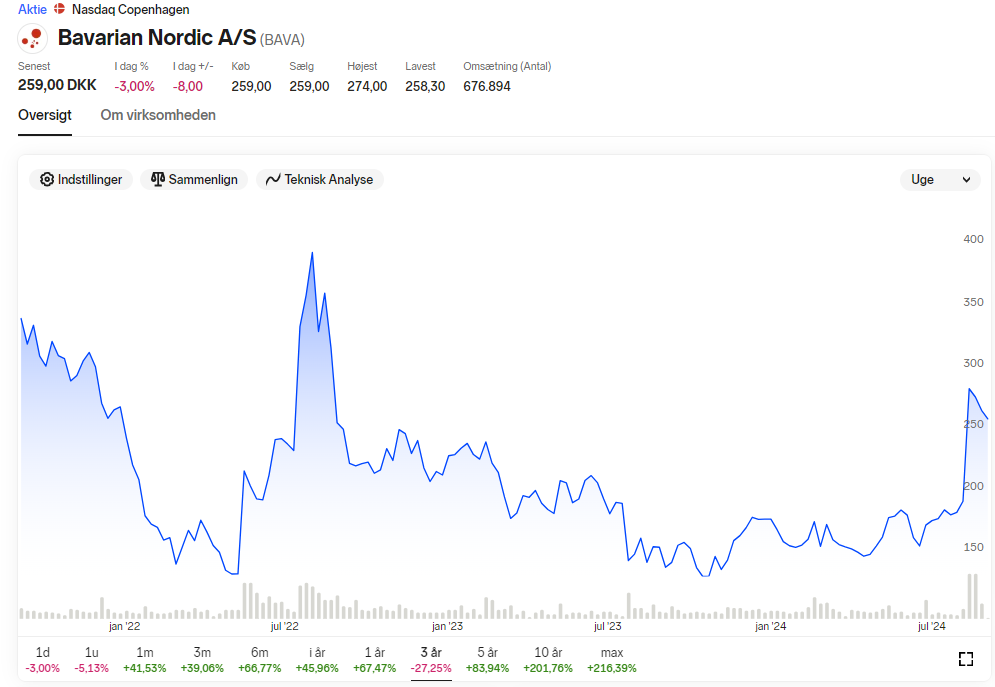This screenshot has width=995, height=687.
Task: Select the 3 år time range
Action: pyautogui.click(x=431, y=660)
